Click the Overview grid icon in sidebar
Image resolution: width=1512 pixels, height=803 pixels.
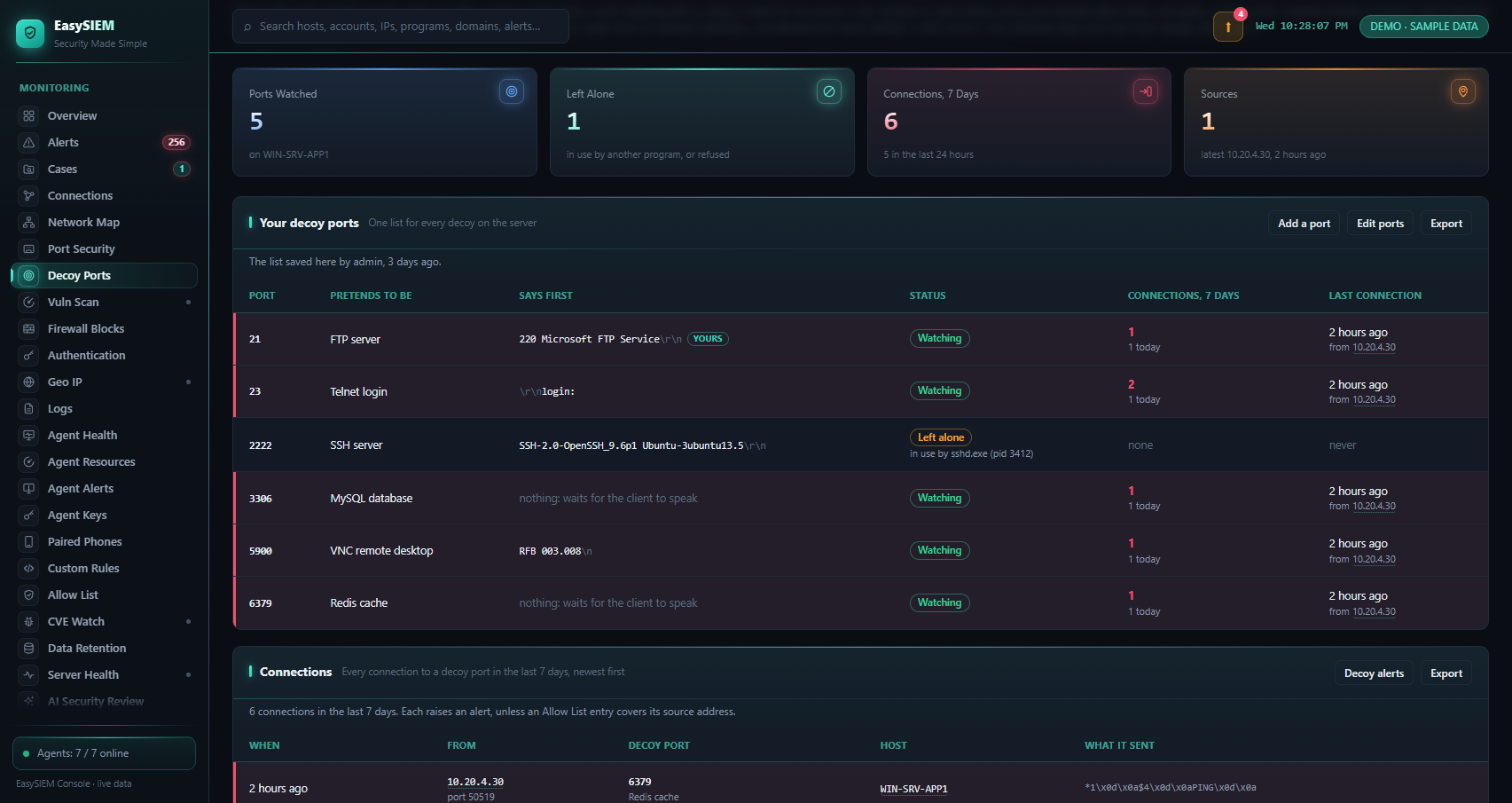[x=29, y=116]
